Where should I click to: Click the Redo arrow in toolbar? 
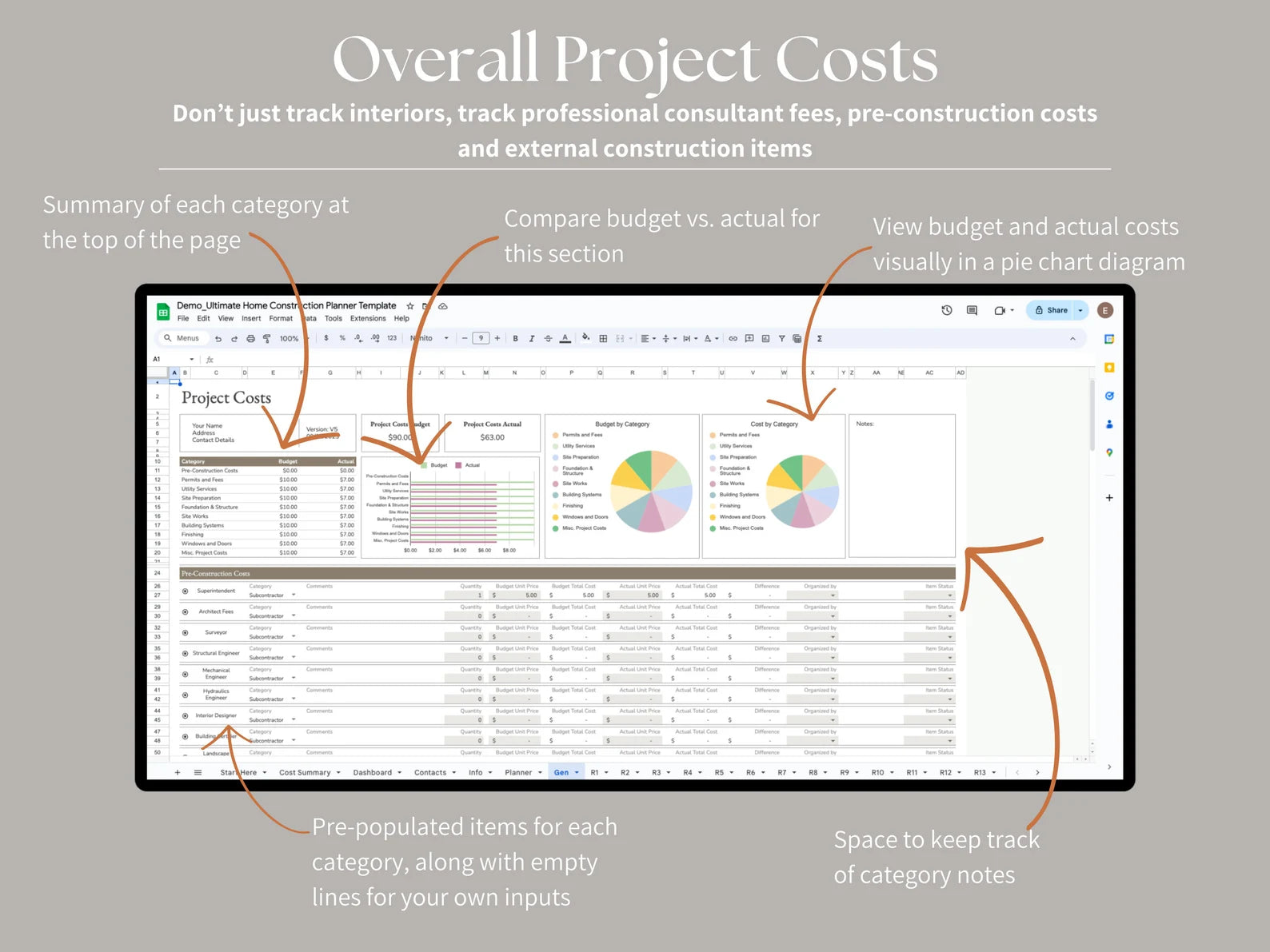coord(234,339)
